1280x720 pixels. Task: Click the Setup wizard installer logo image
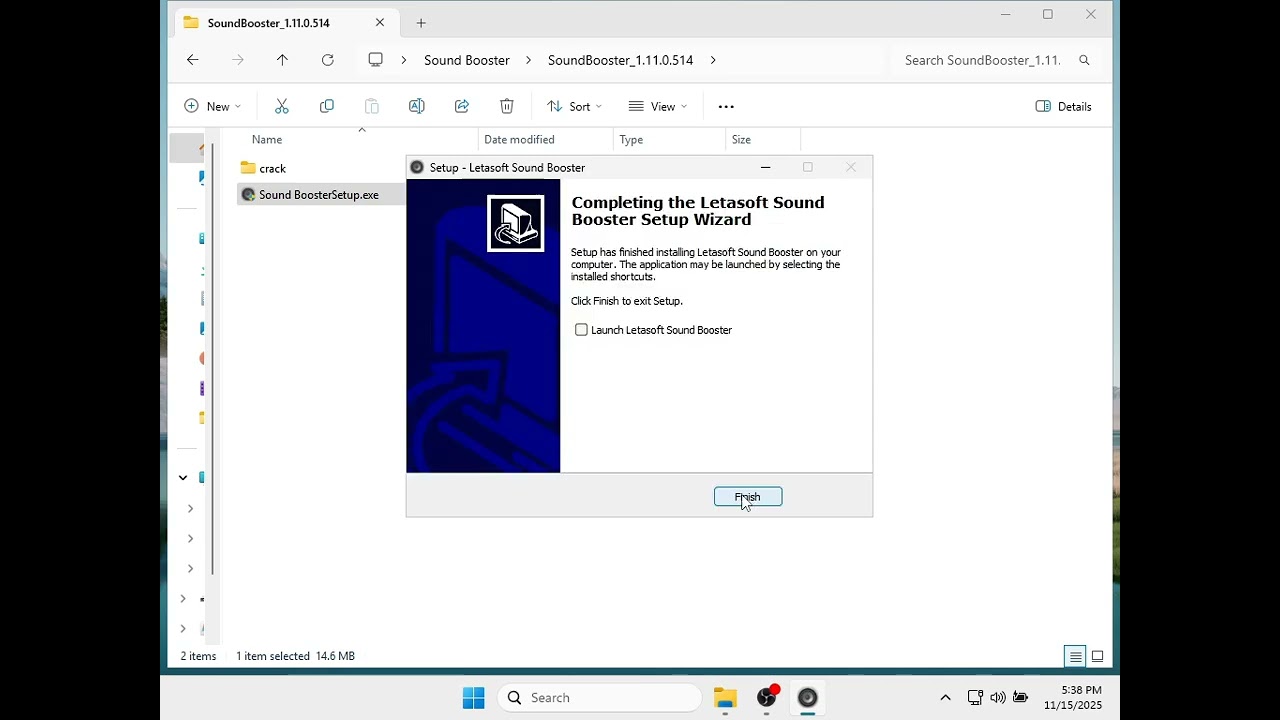[x=516, y=223]
